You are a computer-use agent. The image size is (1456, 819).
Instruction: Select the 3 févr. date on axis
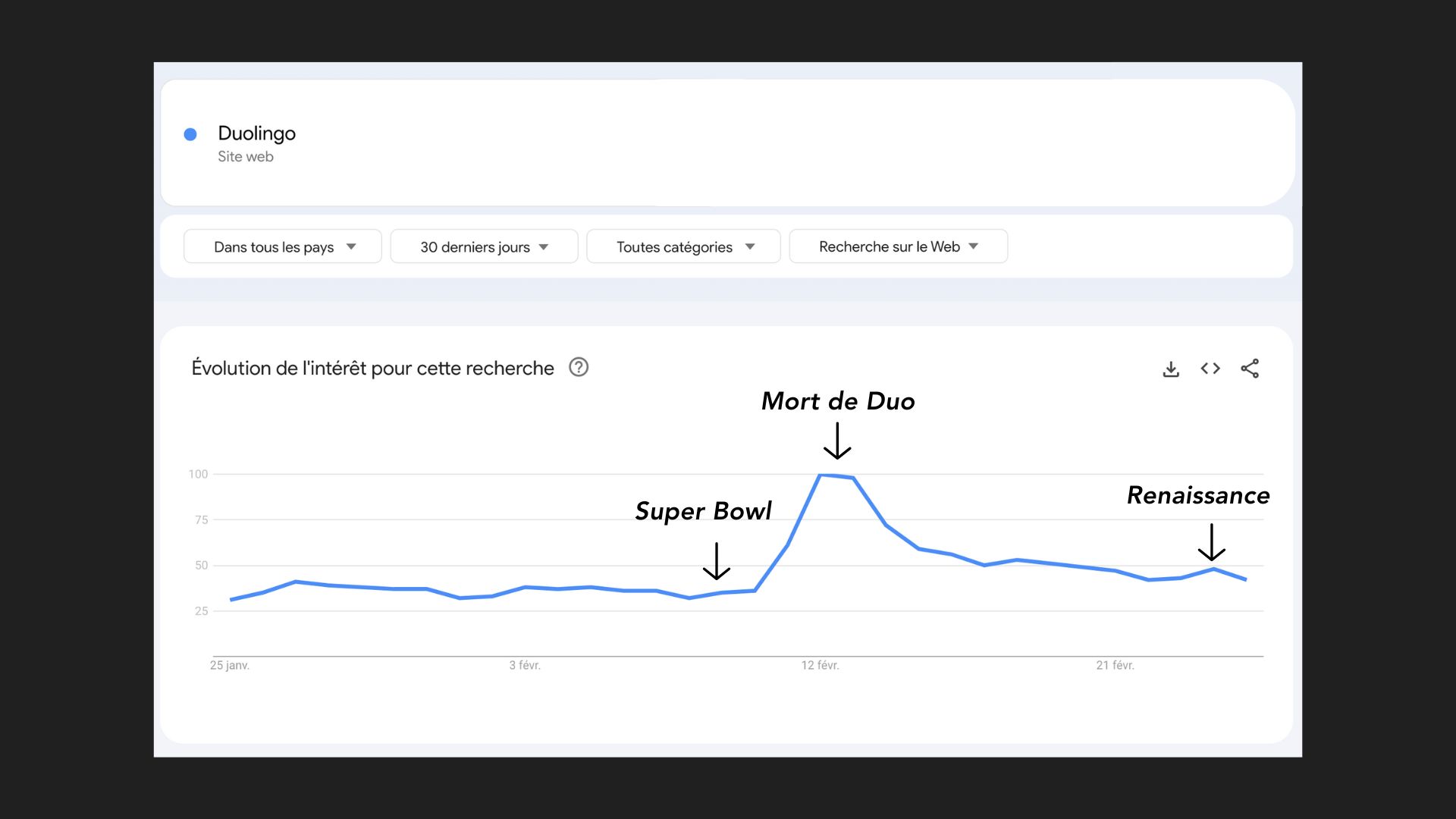[525, 665]
